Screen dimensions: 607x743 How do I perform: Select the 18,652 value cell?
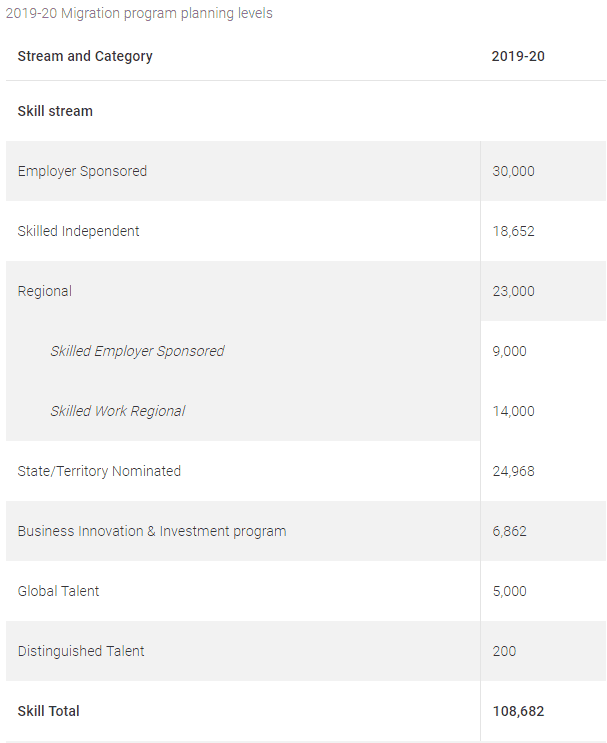click(x=543, y=231)
